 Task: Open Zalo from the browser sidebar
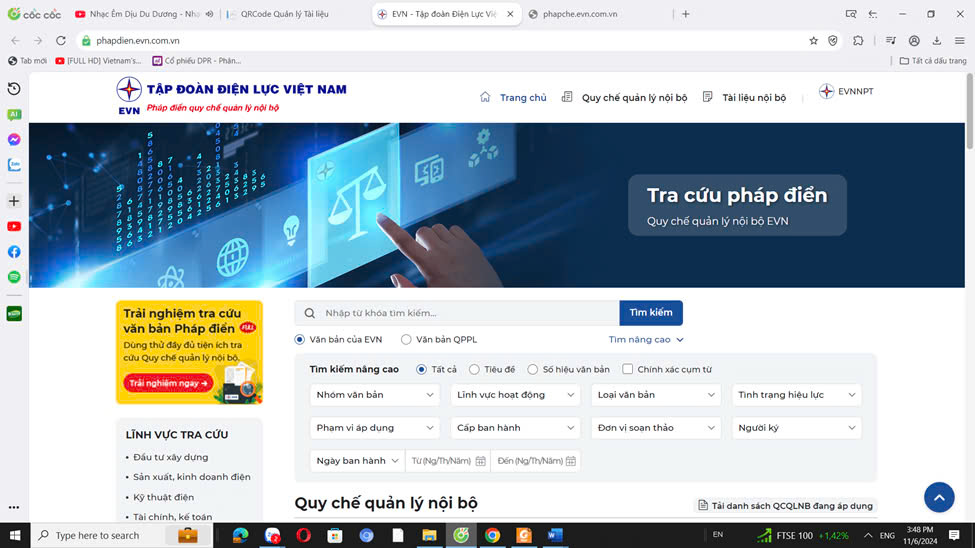coord(14,165)
